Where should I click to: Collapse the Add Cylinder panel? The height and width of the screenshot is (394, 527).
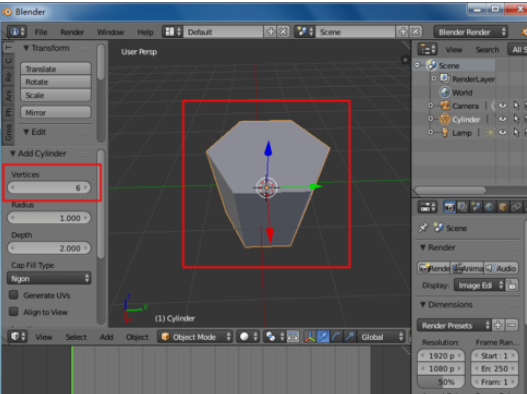coord(13,153)
